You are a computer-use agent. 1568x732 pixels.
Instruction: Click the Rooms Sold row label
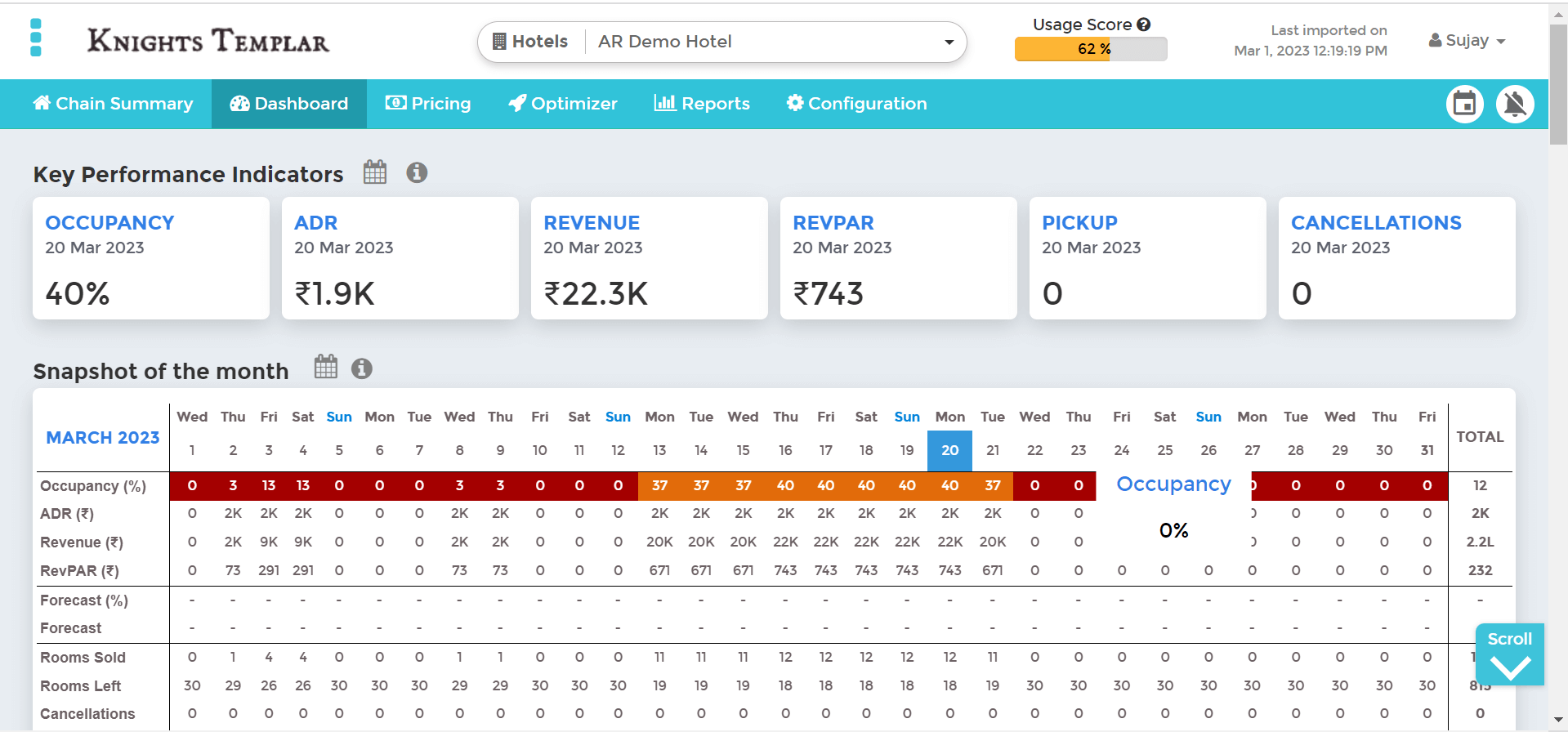83,658
